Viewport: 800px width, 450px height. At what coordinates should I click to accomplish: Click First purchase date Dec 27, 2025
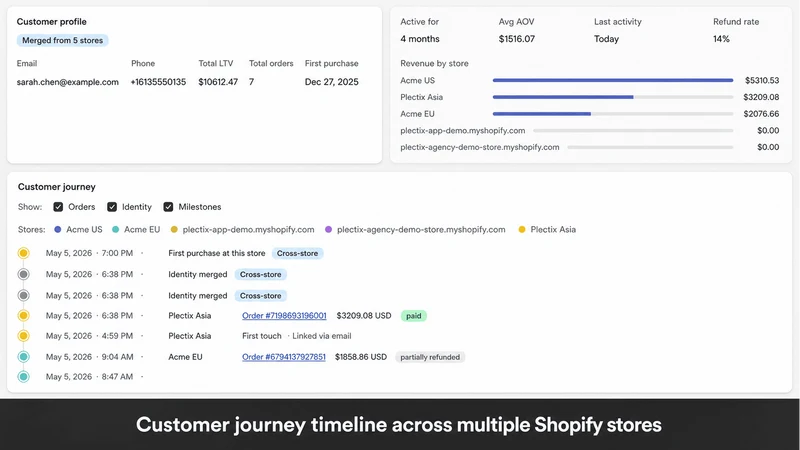pyautogui.click(x=332, y=82)
